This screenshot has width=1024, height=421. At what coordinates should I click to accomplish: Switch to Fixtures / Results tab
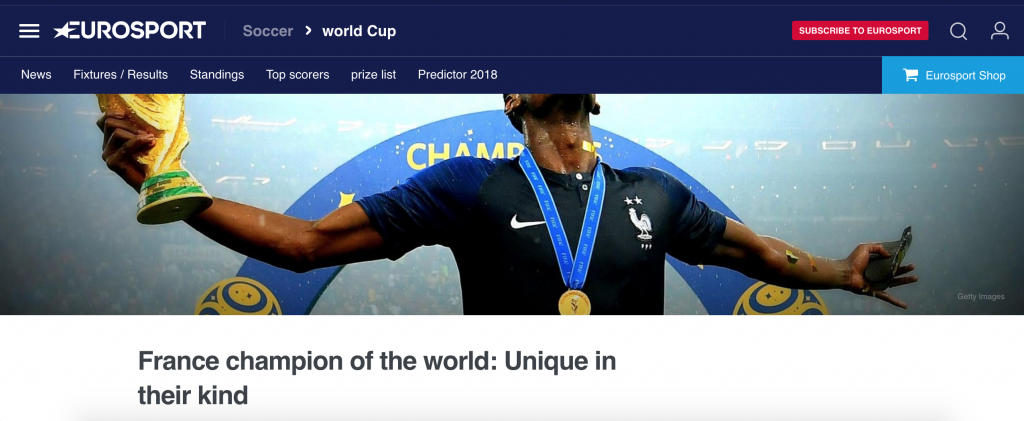point(121,75)
